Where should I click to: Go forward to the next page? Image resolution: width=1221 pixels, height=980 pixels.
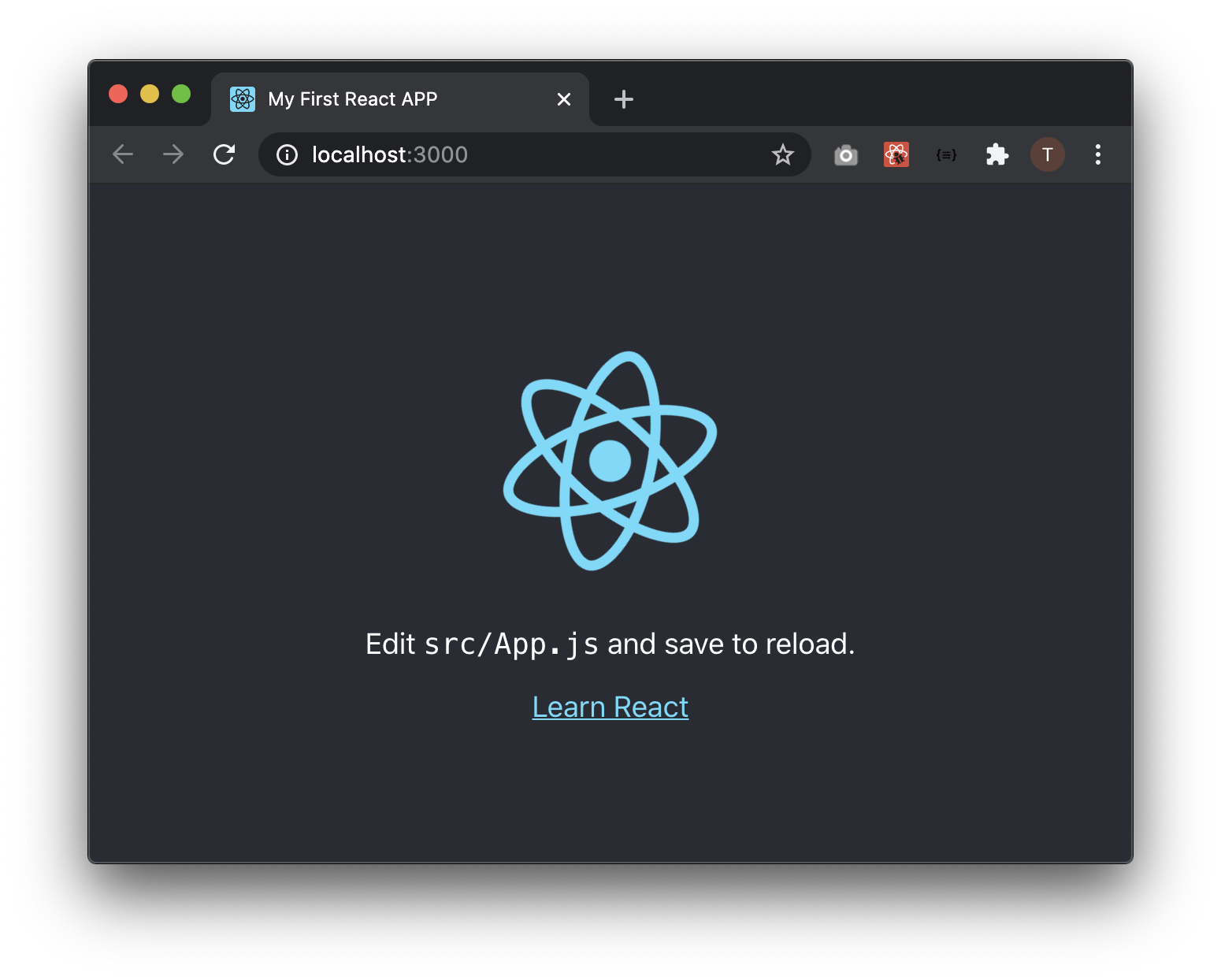click(x=173, y=154)
